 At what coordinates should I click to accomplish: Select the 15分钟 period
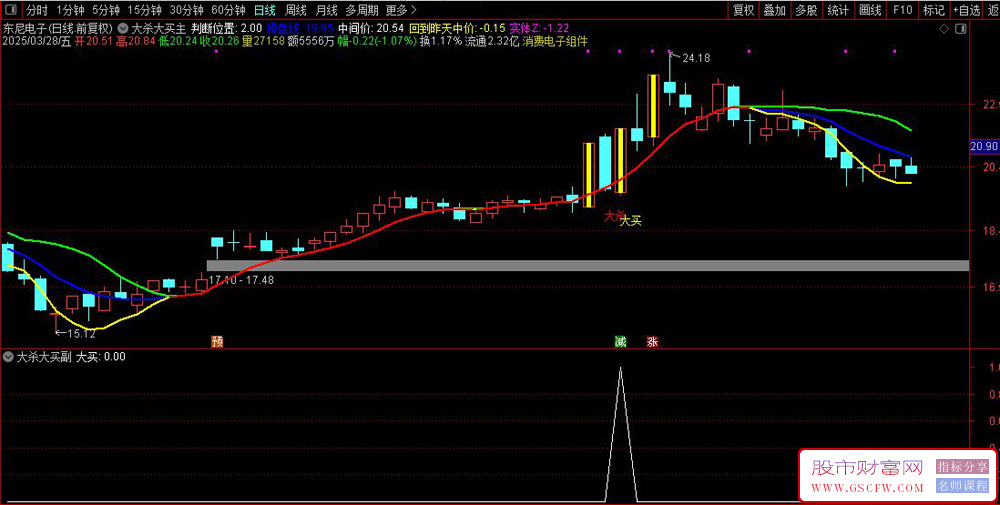pos(143,10)
